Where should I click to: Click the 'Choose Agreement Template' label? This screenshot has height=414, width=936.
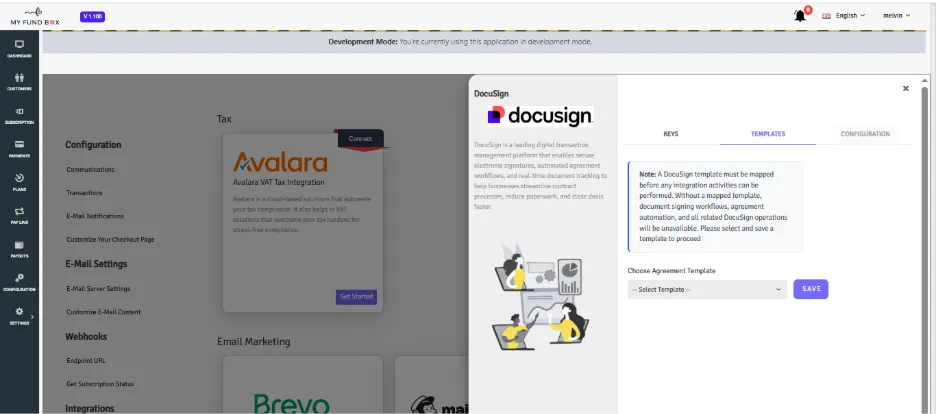point(671,270)
